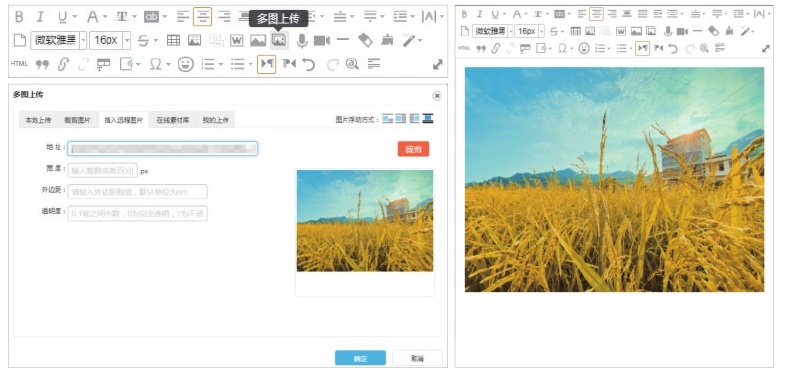Toggle Italic in the left editor toolbar

pos(40,17)
